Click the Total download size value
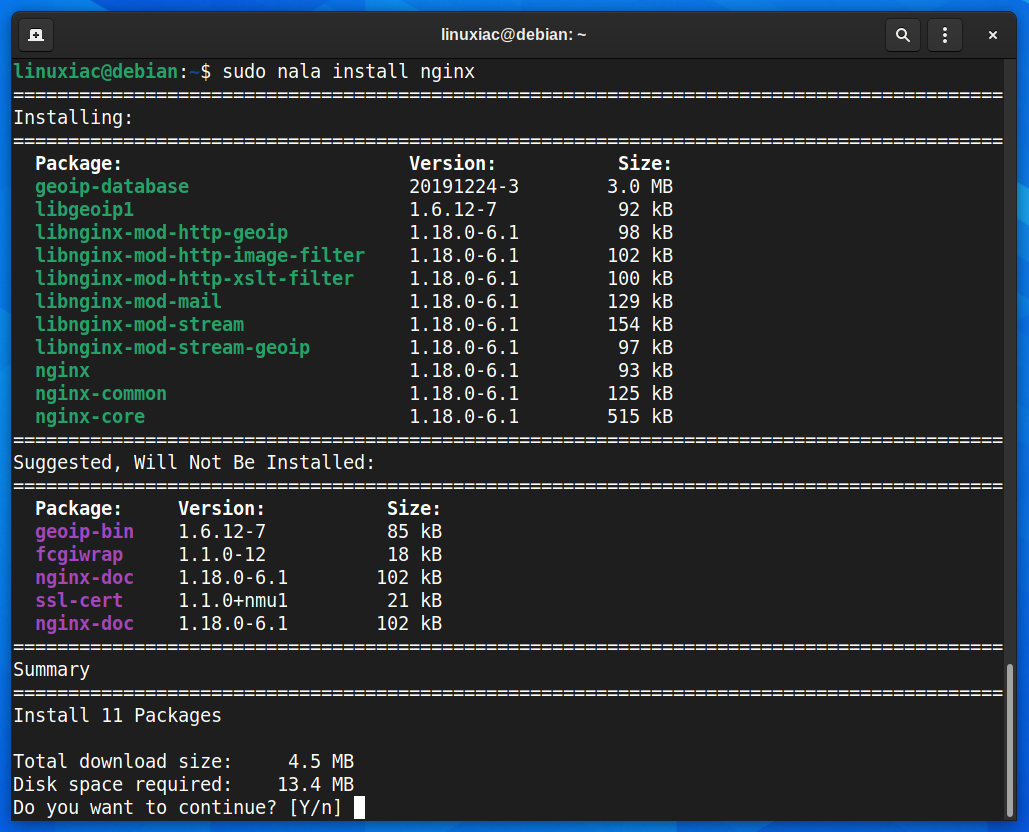This screenshot has width=1029, height=832. 321,761
